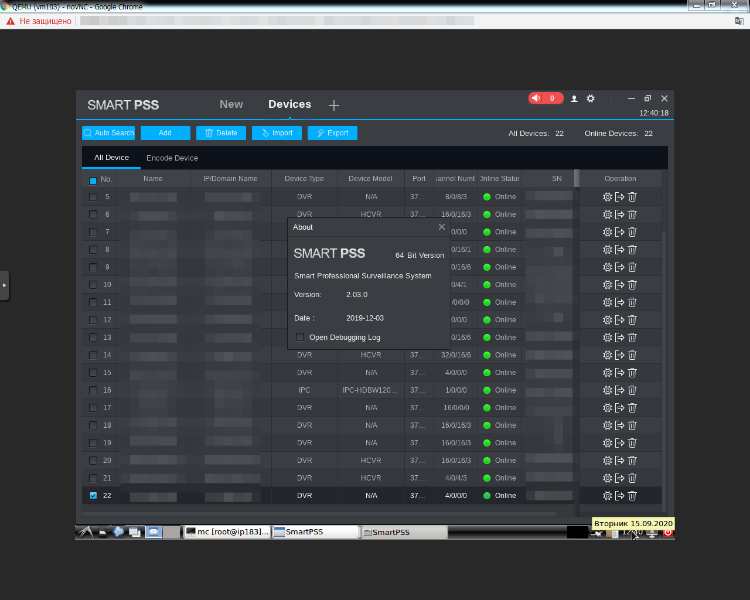The height and width of the screenshot is (600, 750).
Task: Click the Export button
Action: 332,133
